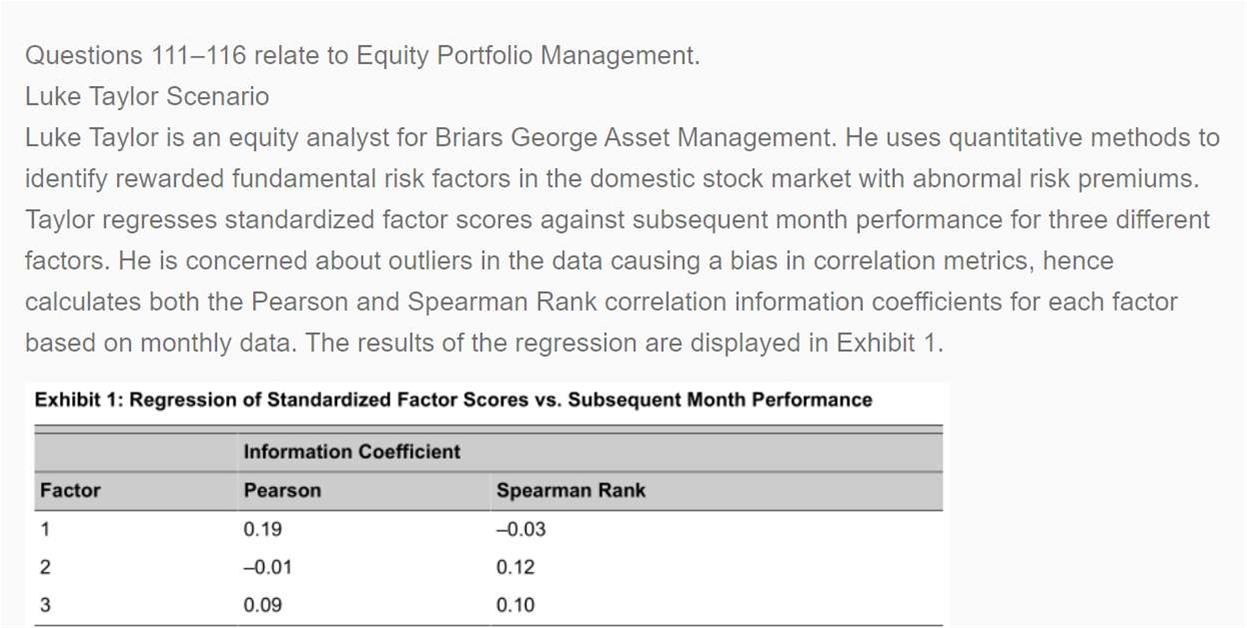Screen dimensions: 1247x628
Task: Click Spearman Rank value 0.10 cell
Action: pyautogui.click(x=515, y=605)
